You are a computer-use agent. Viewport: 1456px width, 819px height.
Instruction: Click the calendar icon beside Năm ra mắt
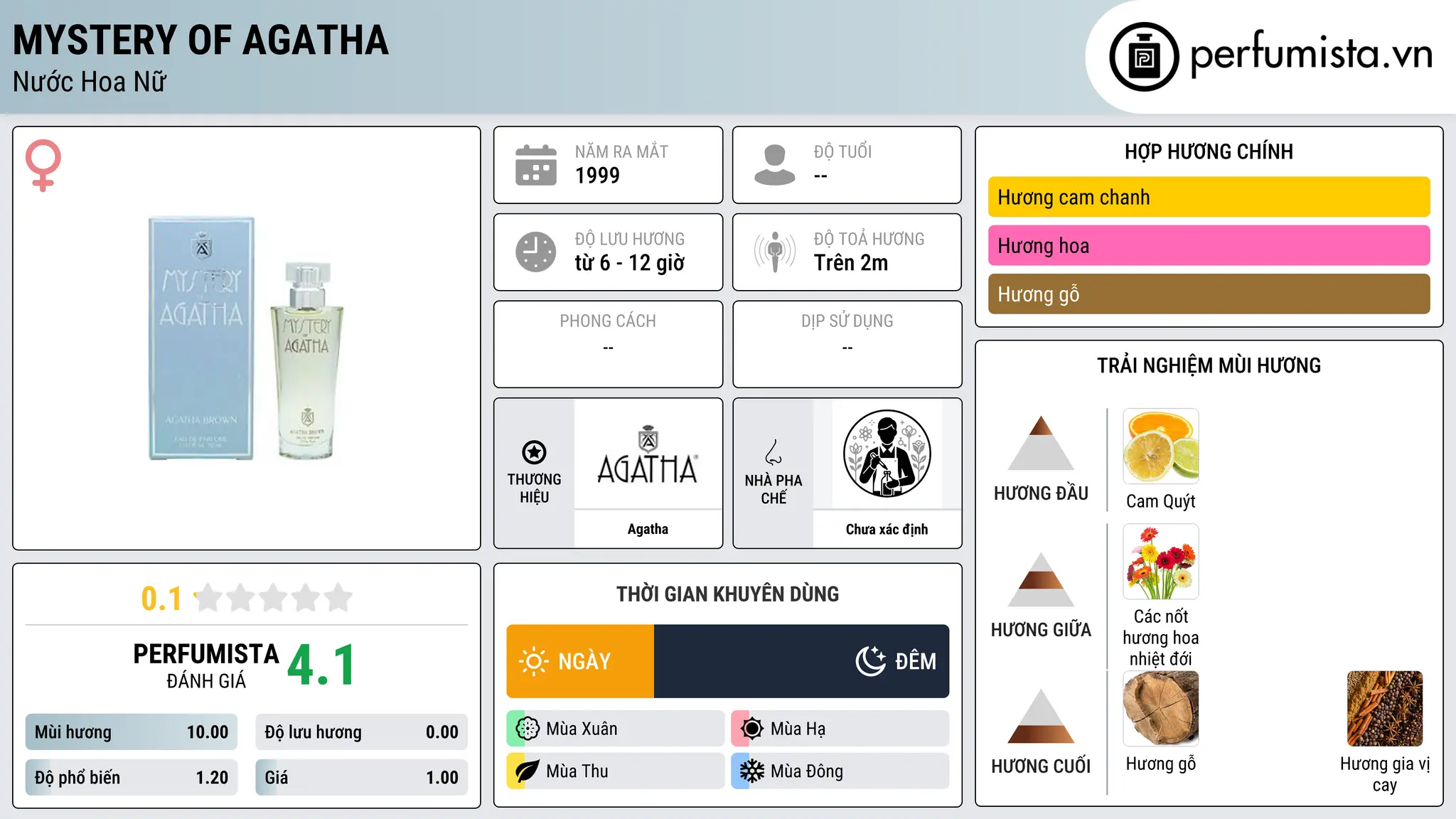(535, 165)
